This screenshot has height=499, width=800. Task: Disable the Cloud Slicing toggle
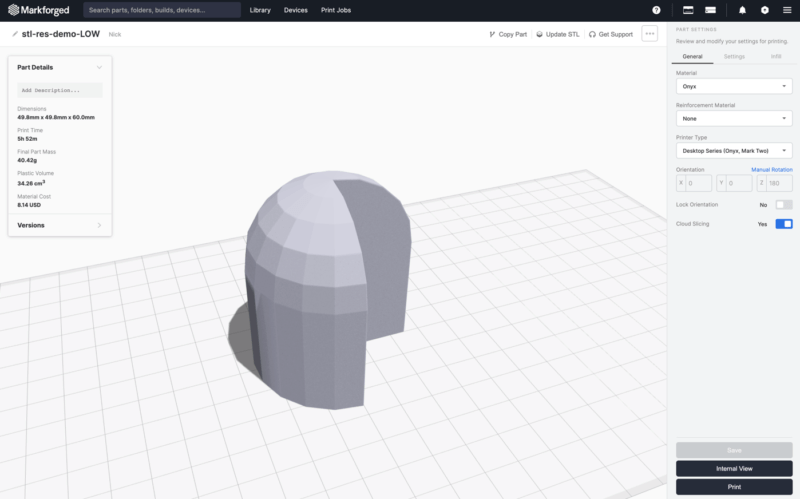point(784,224)
